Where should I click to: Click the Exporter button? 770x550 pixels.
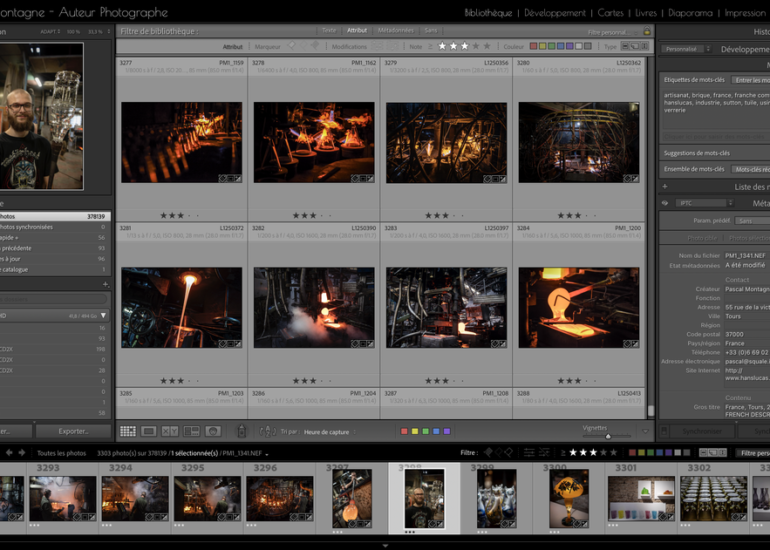click(x=74, y=431)
